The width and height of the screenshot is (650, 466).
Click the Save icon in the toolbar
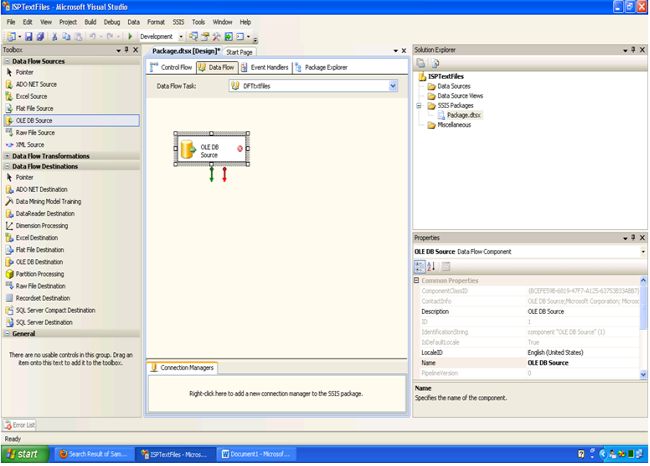coord(29,37)
